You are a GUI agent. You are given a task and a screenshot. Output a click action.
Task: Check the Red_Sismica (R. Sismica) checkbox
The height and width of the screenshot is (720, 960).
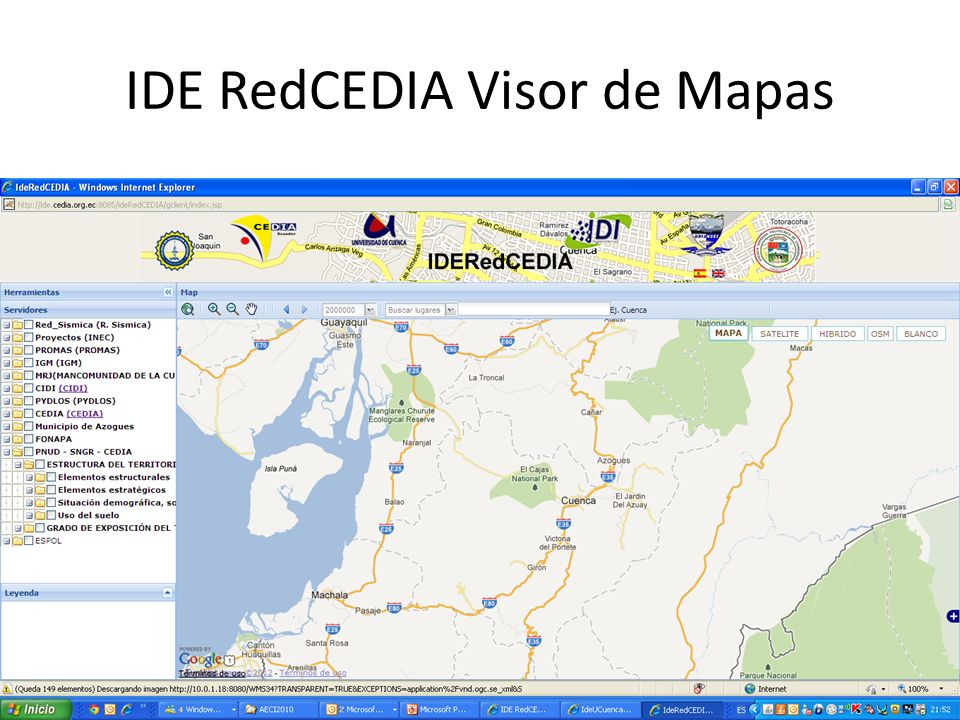pos(29,324)
